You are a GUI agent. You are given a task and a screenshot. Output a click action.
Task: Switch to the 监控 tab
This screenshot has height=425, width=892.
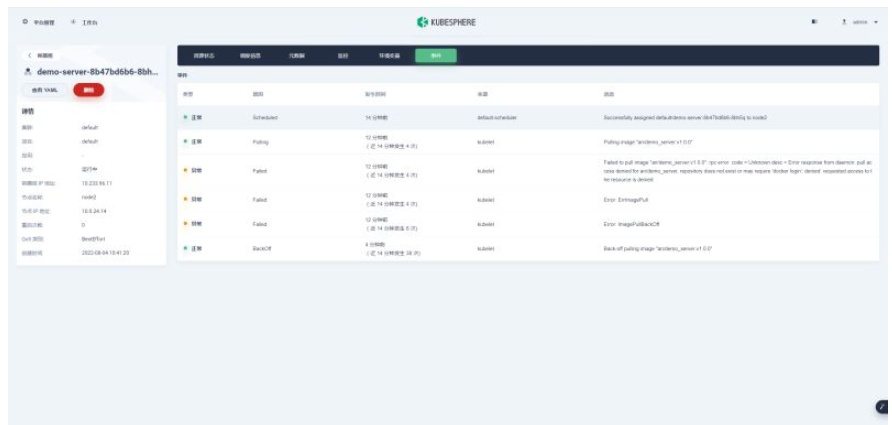[342, 56]
